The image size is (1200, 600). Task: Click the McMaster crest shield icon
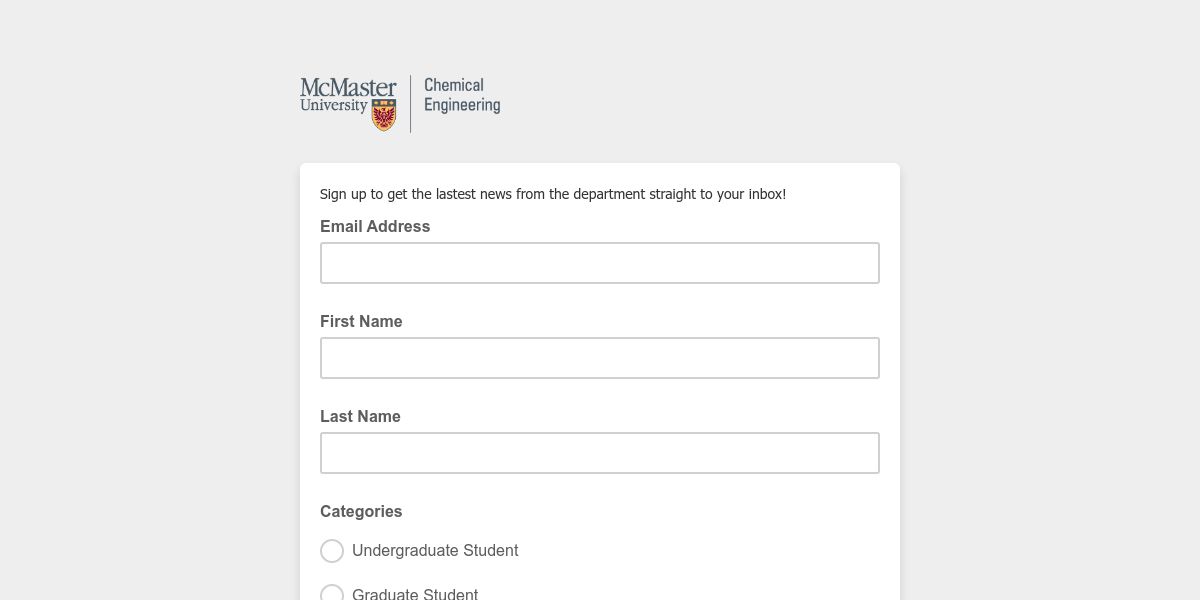point(384,115)
